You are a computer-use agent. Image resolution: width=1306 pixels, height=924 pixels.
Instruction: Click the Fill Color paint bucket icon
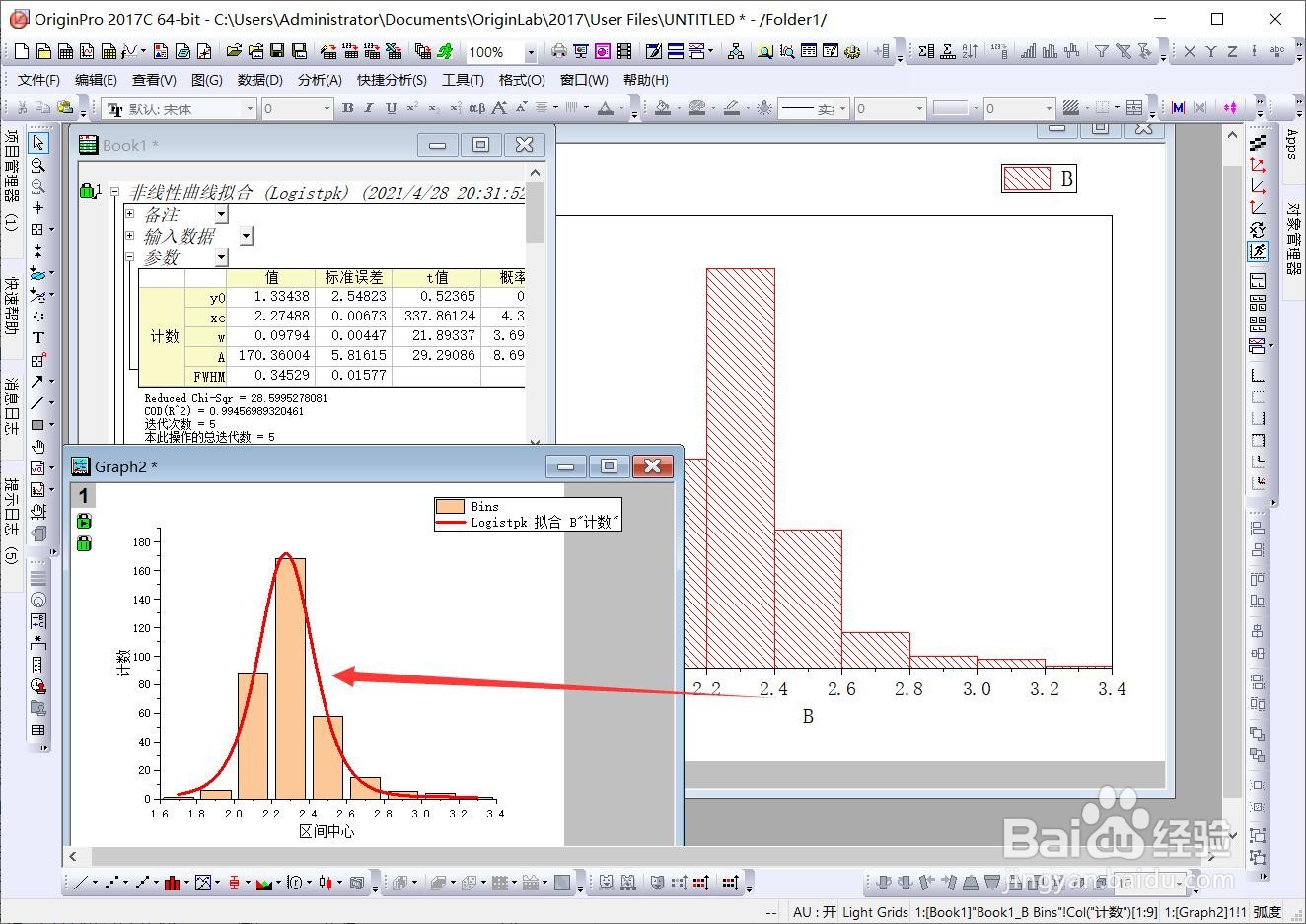point(663,108)
